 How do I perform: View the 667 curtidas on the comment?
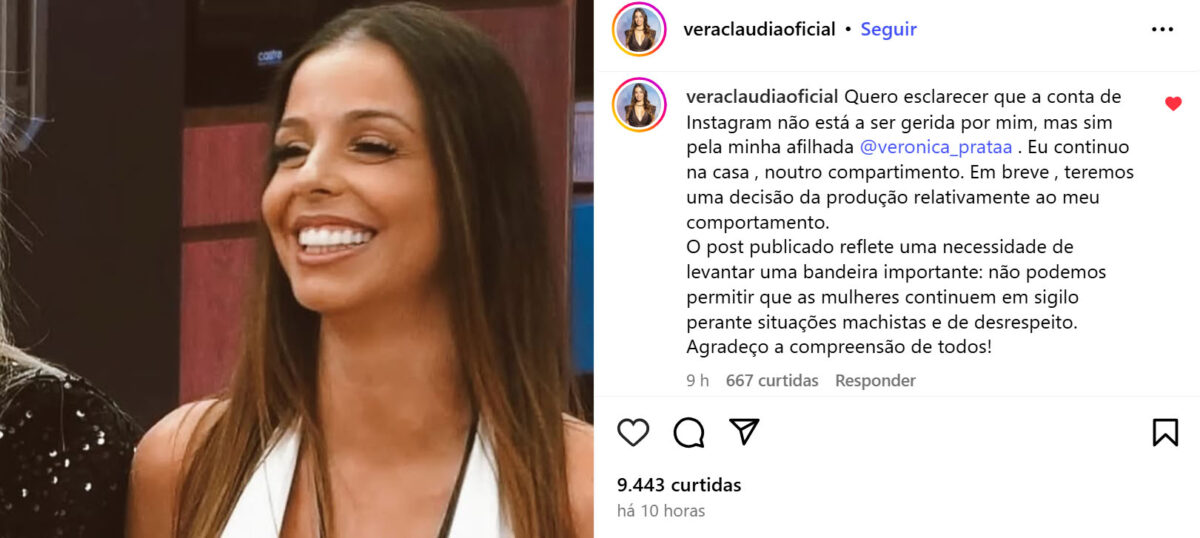point(772,380)
